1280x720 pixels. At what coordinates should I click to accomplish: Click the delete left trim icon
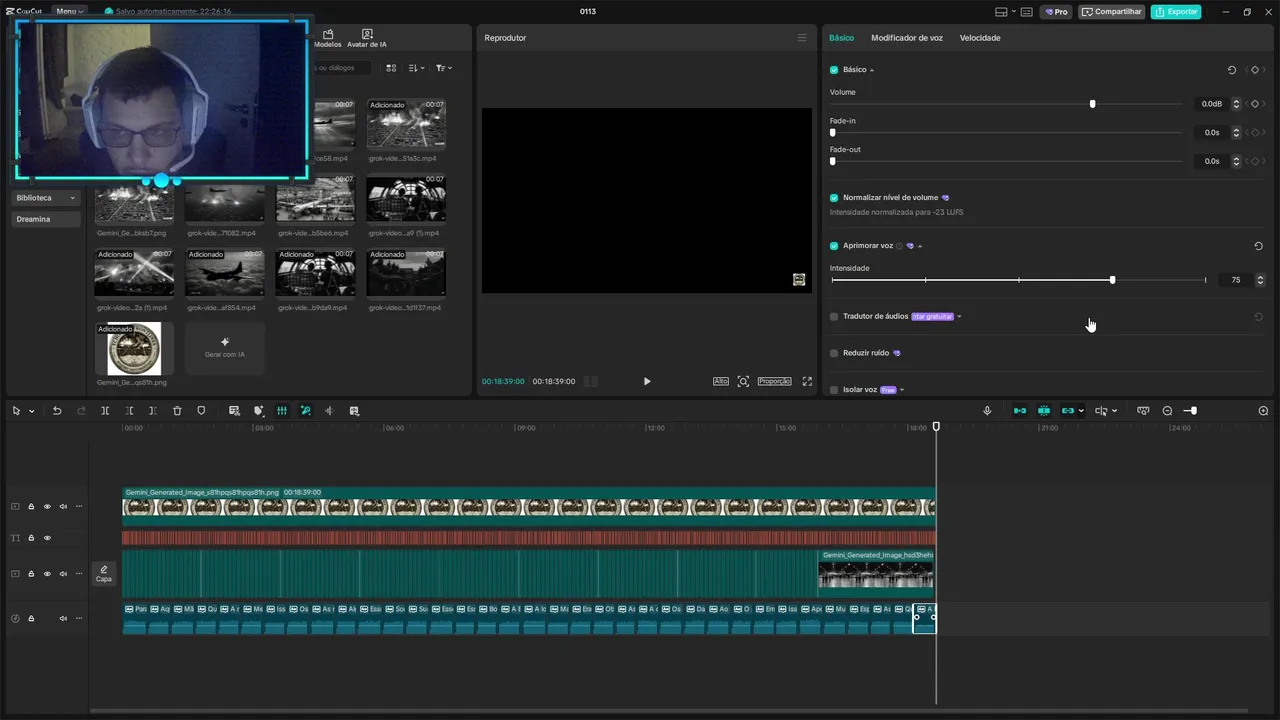[x=129, y=411]
